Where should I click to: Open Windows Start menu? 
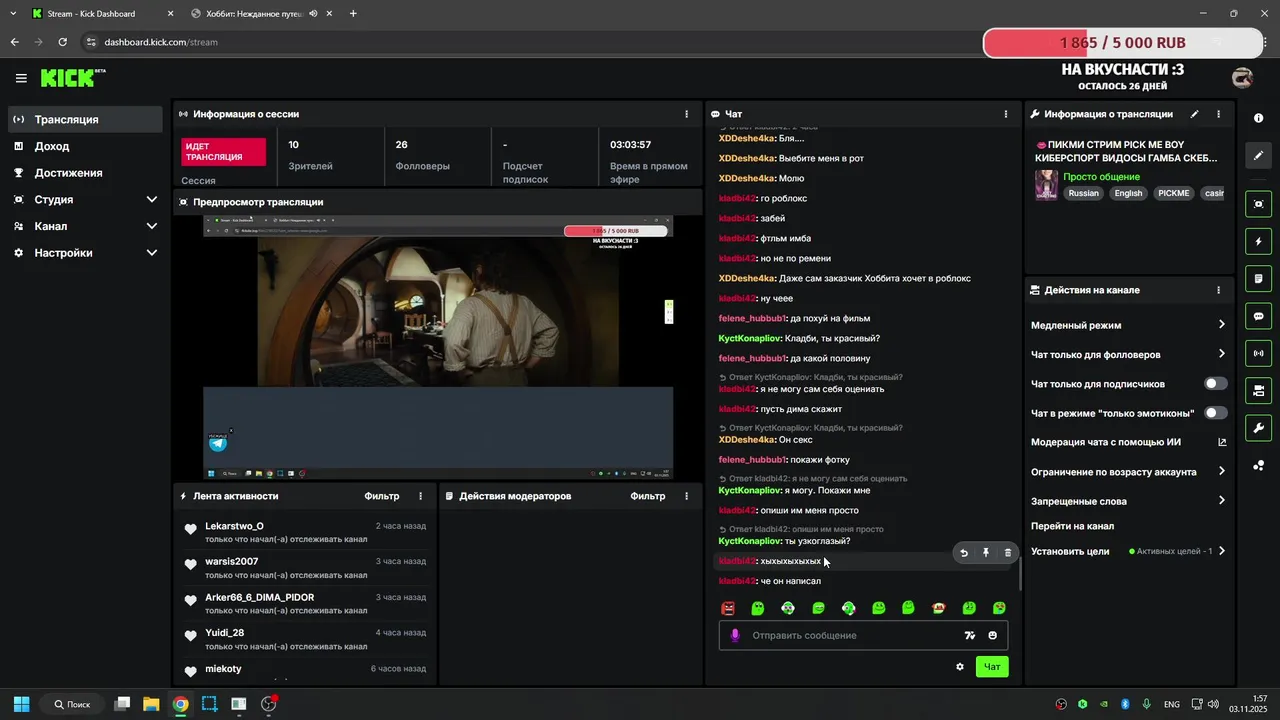[21, 704]
